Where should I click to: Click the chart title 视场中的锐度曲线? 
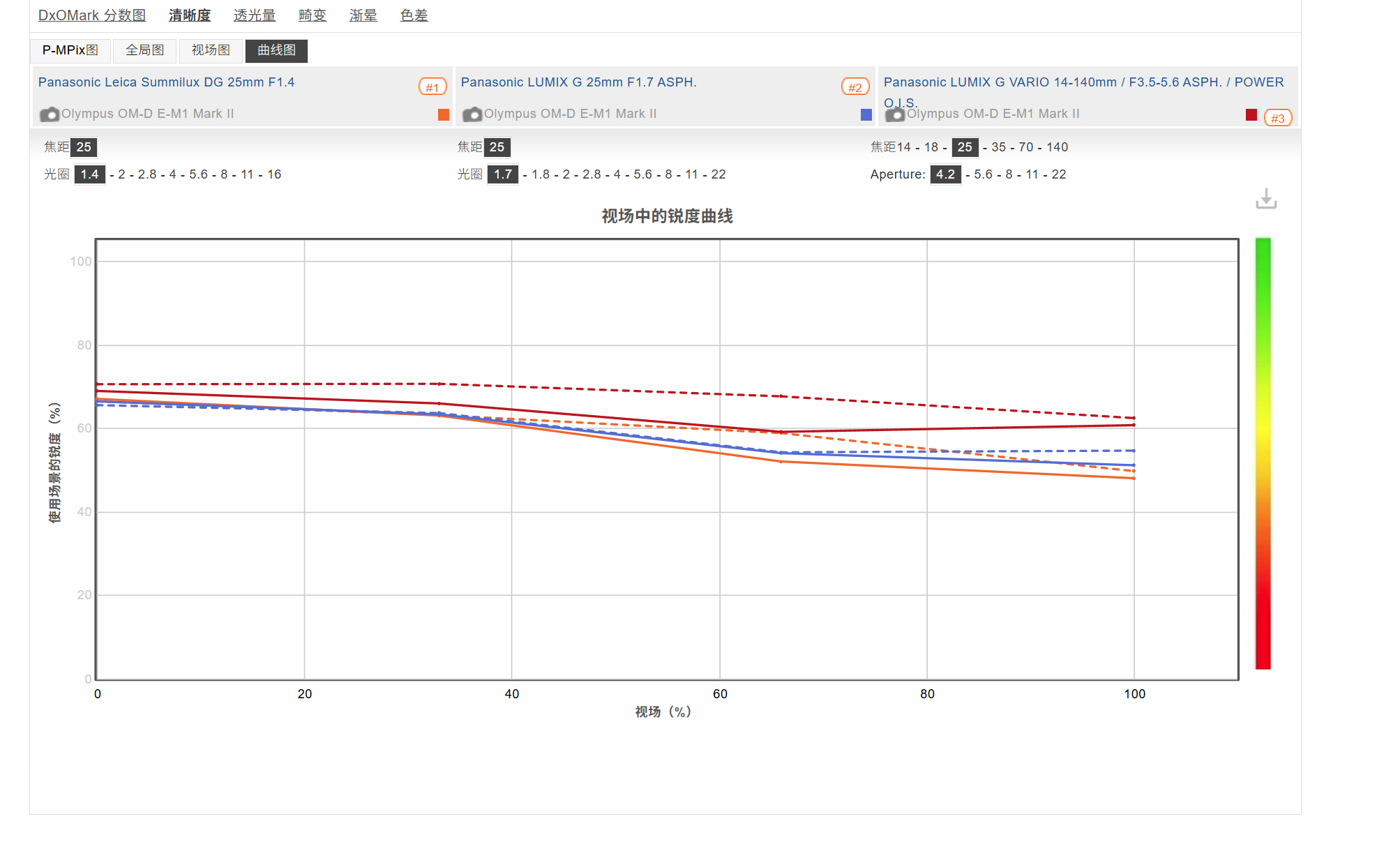click(x=668, y=216)
